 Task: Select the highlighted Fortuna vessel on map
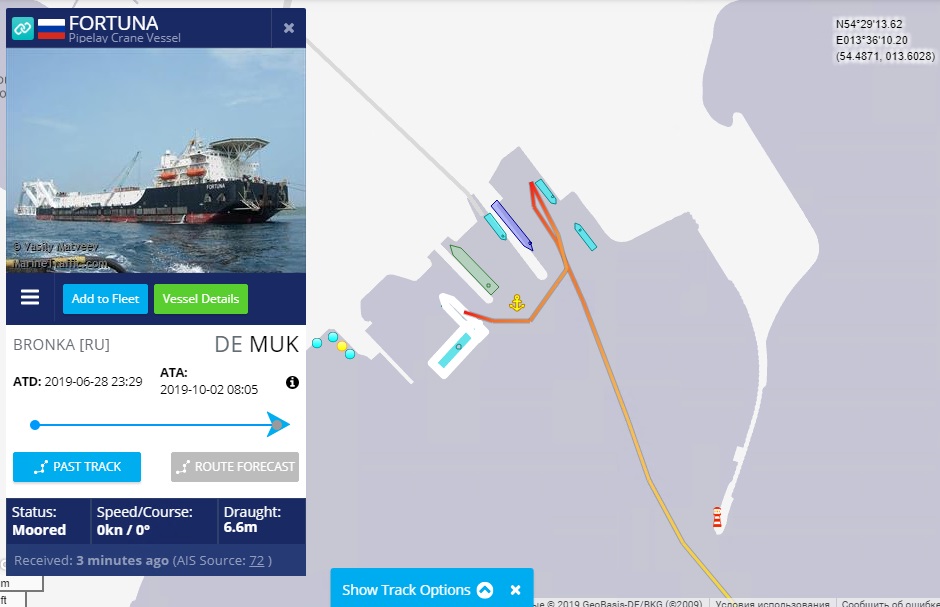click(456, 351)
